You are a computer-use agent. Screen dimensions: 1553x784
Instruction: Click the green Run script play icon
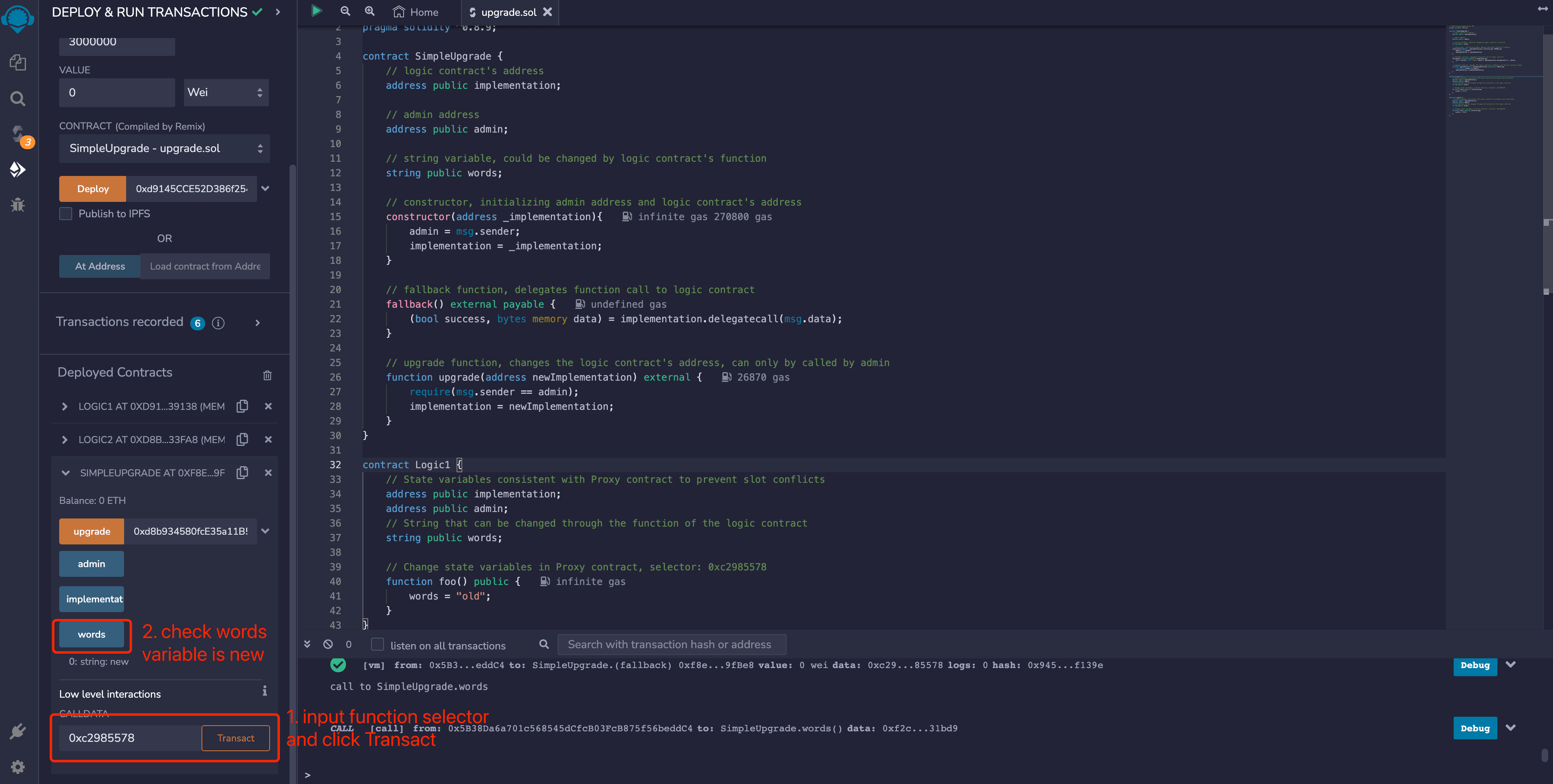pos(316,11)
